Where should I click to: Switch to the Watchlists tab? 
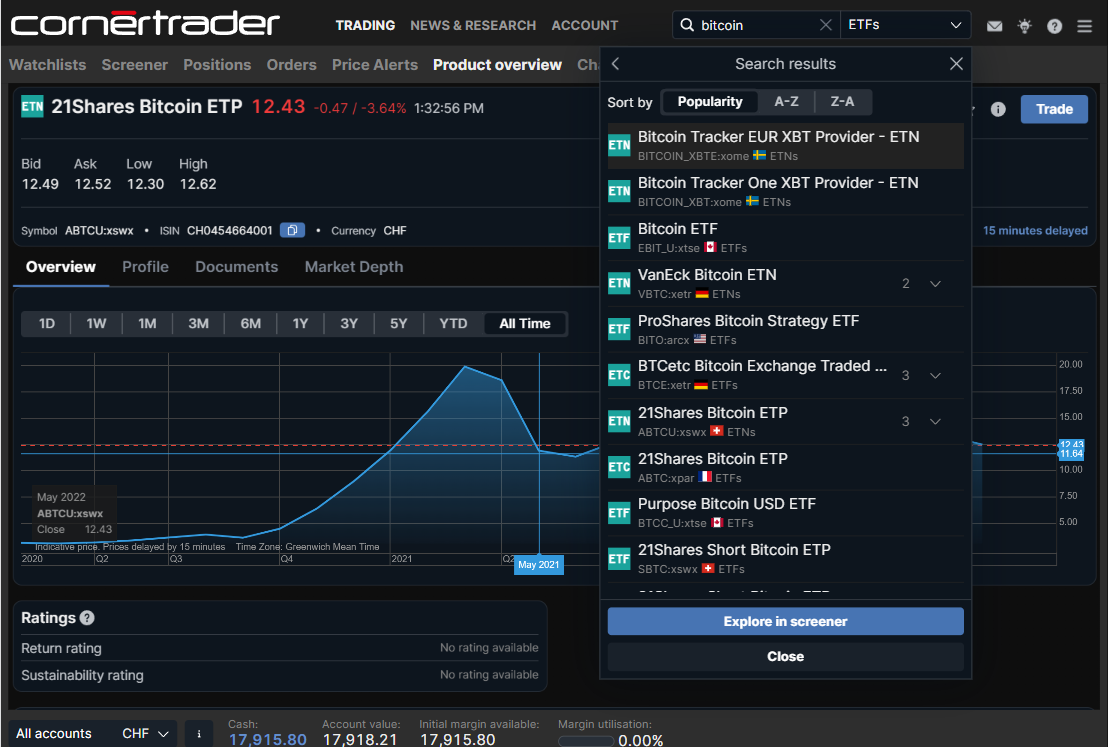coord(47,65)
